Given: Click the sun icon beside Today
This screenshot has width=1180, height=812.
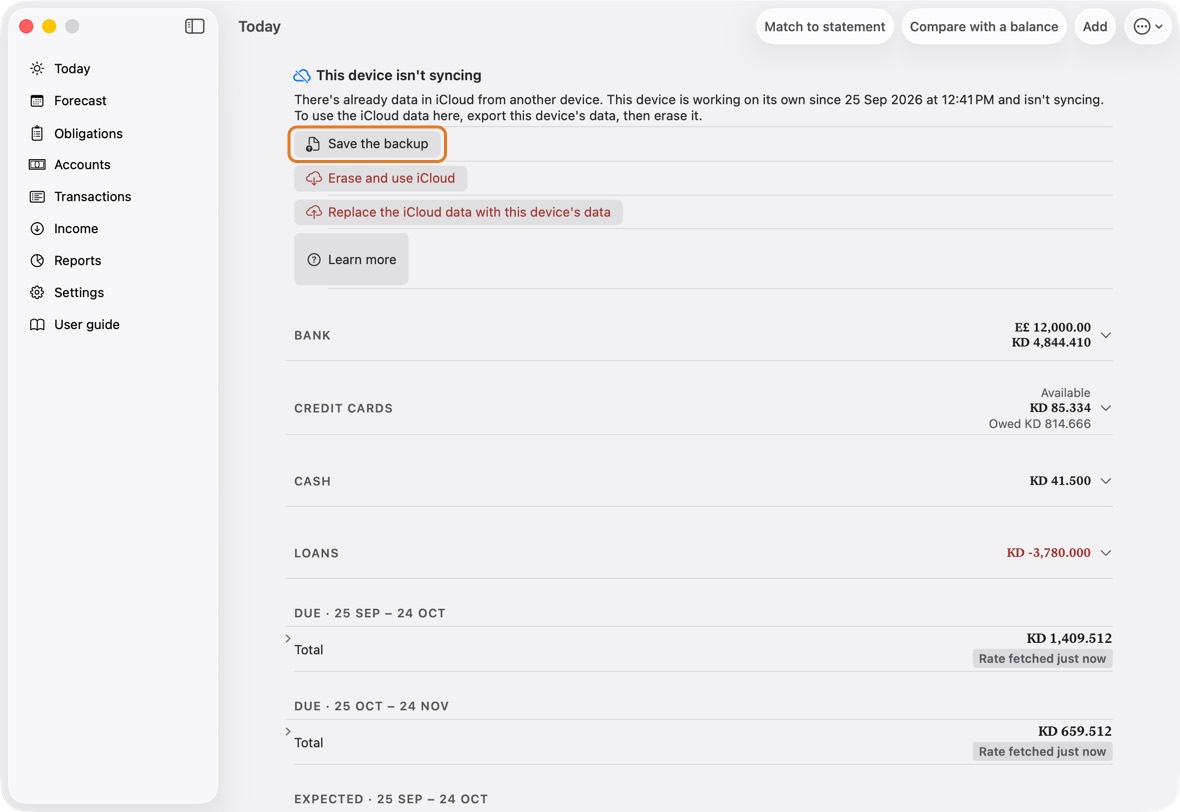Looking at the screenshot, I should pos(37,68).
